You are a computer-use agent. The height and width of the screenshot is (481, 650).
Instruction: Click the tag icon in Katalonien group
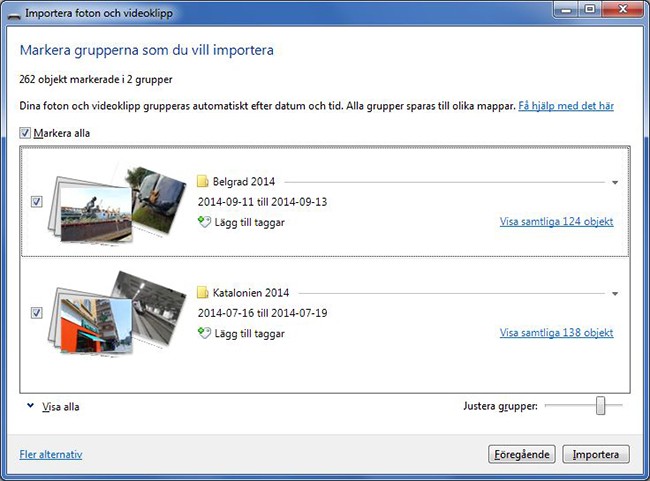tap(204, 333)
